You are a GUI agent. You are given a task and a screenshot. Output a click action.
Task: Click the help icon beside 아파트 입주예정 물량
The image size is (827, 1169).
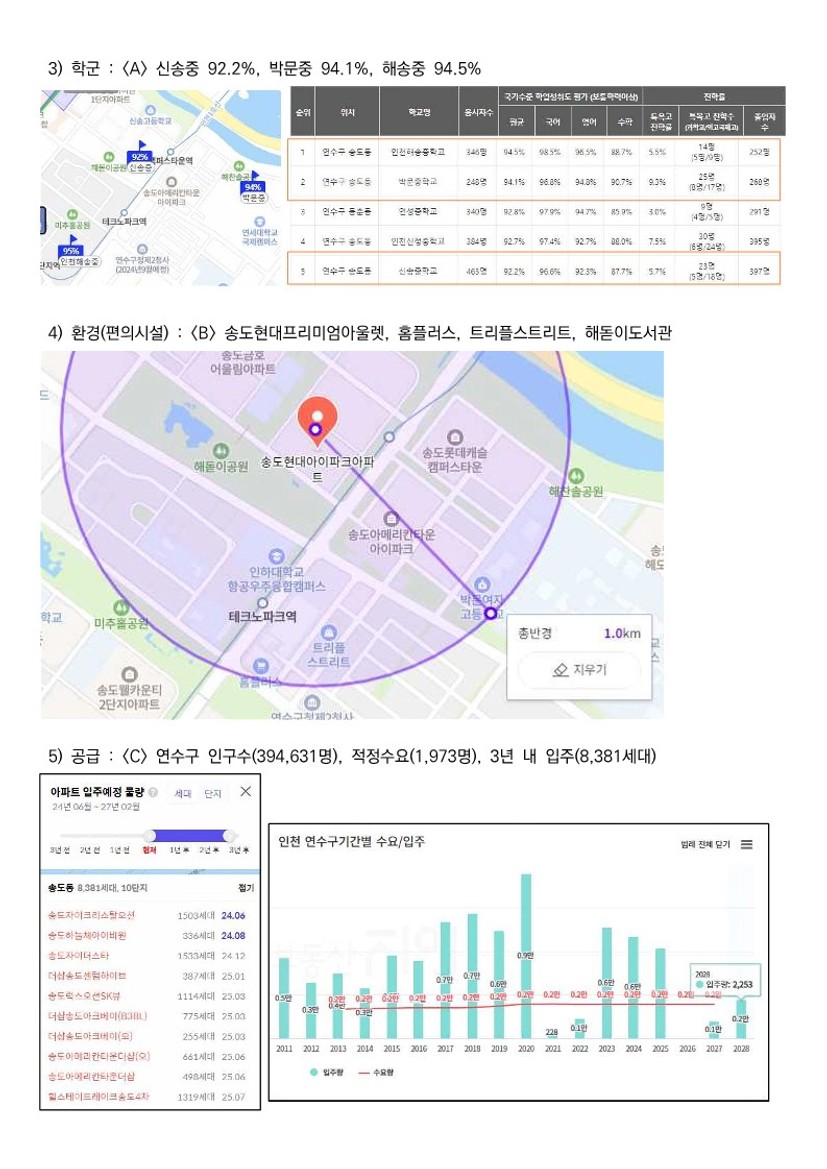[154, 793]
